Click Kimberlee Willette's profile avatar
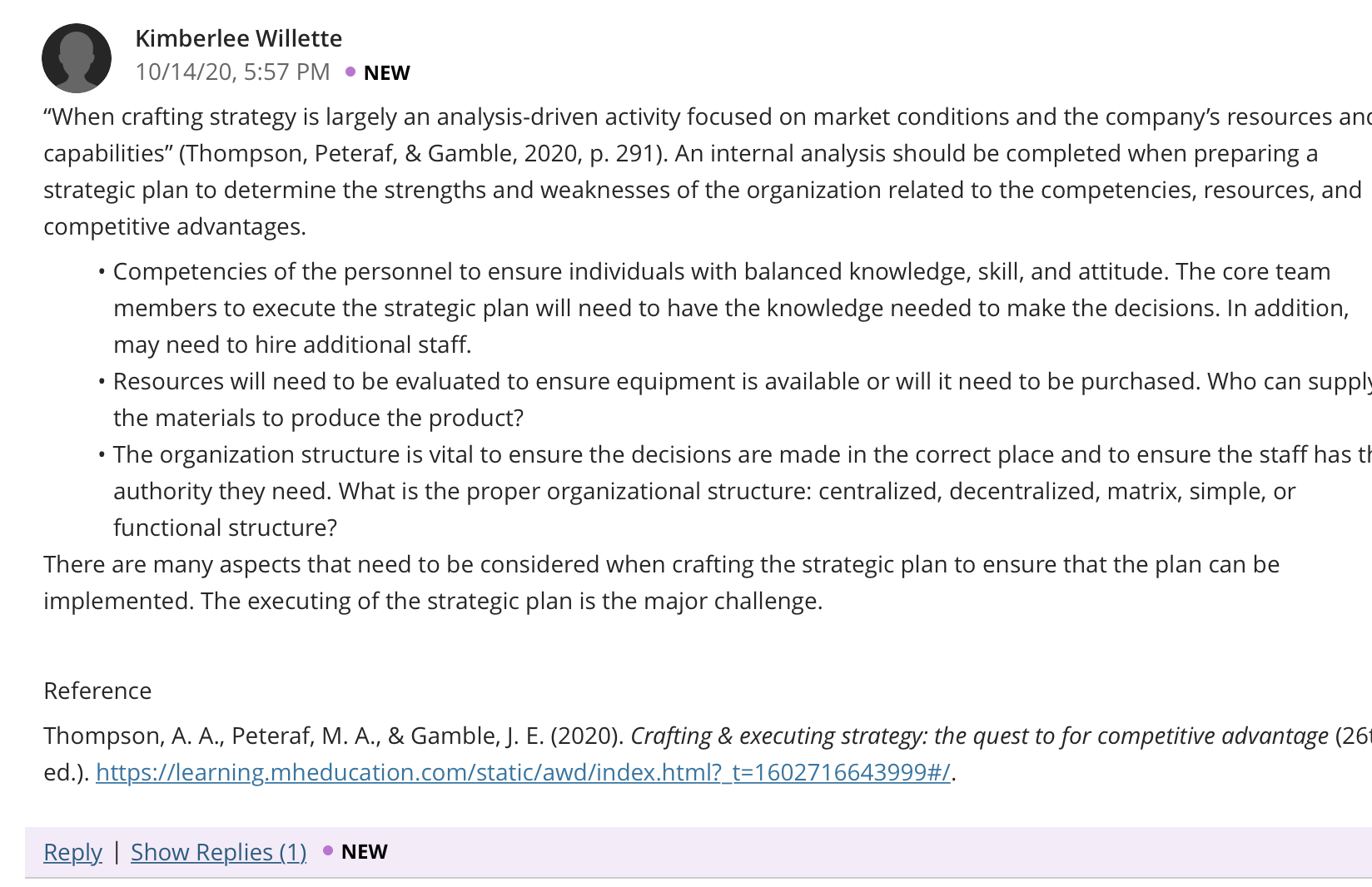Screen dimensions: 1372x887 77,58
